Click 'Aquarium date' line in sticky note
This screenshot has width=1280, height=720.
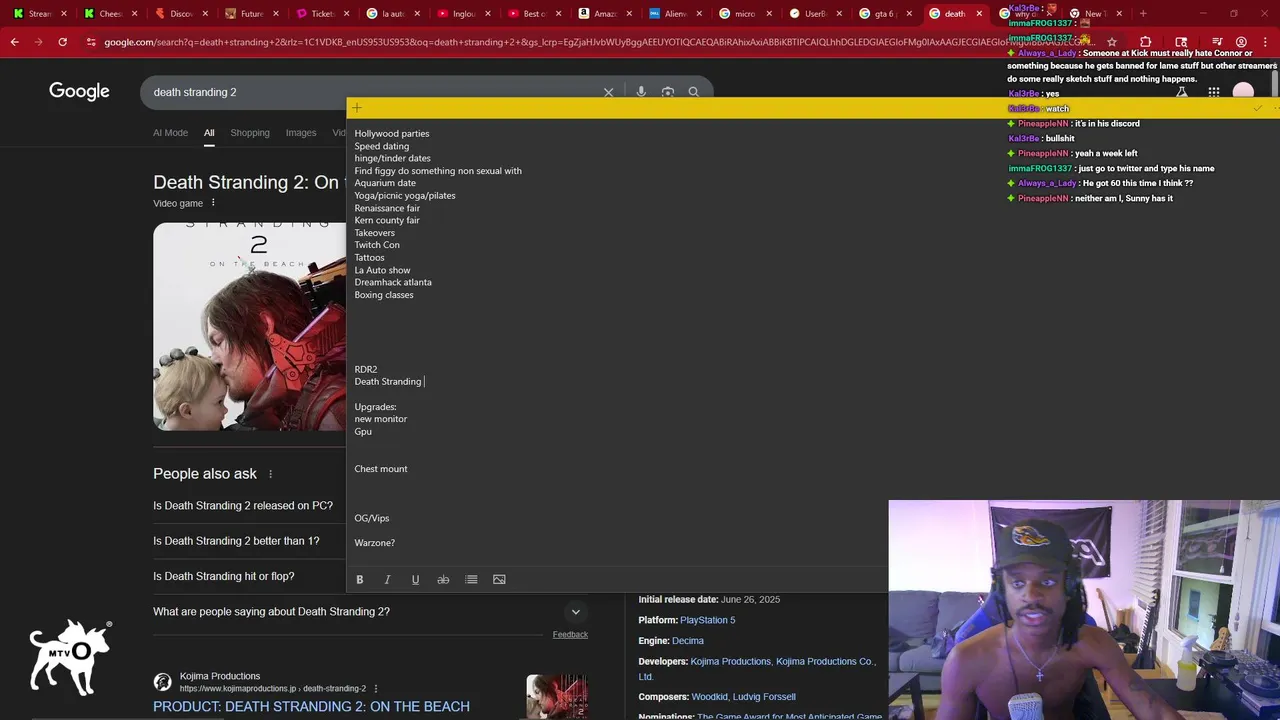click(385, 183)
